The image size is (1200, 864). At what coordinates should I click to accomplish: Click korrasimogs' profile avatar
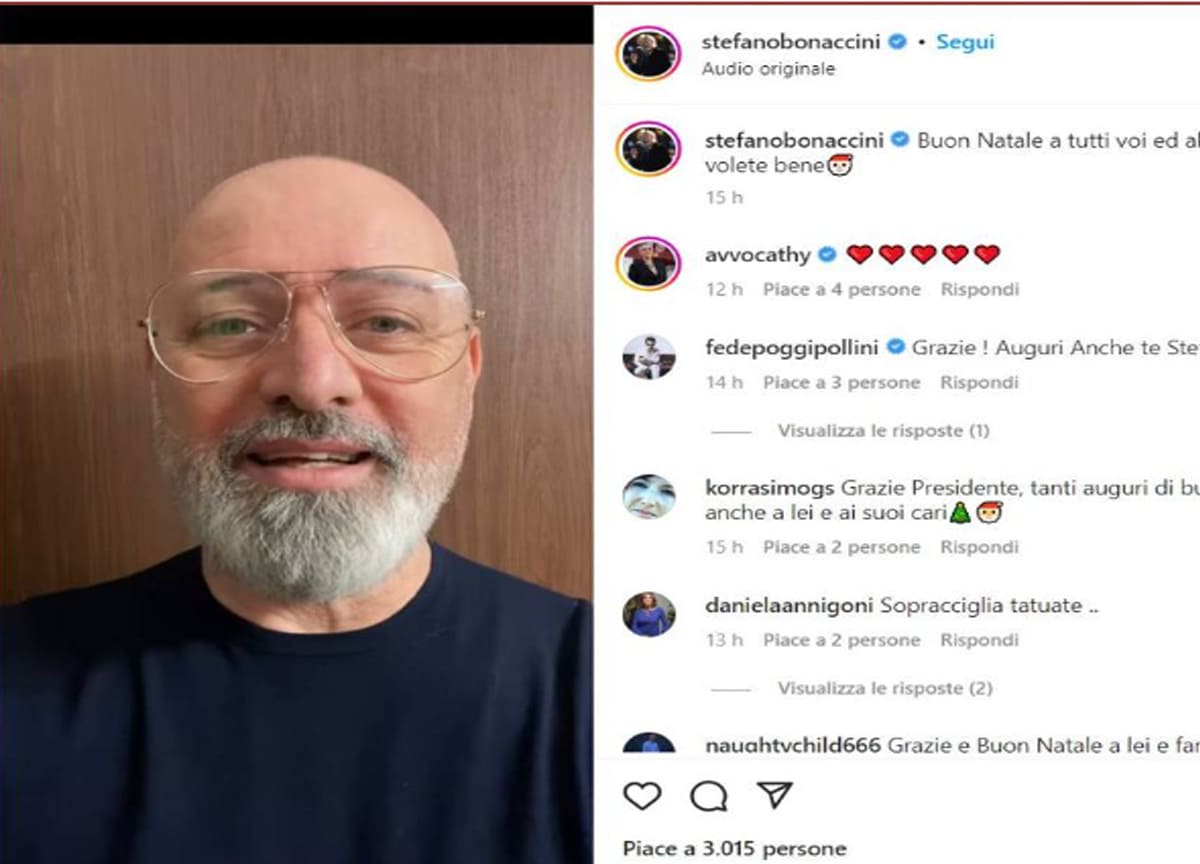(x=648, y=497)
